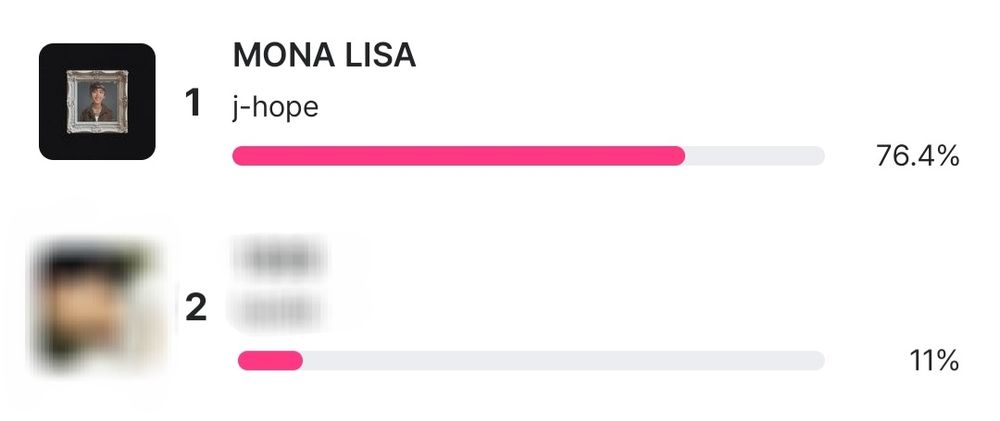Click the blurred second-place song title
The image size is (1000, 421).
(x=279, y=258)
